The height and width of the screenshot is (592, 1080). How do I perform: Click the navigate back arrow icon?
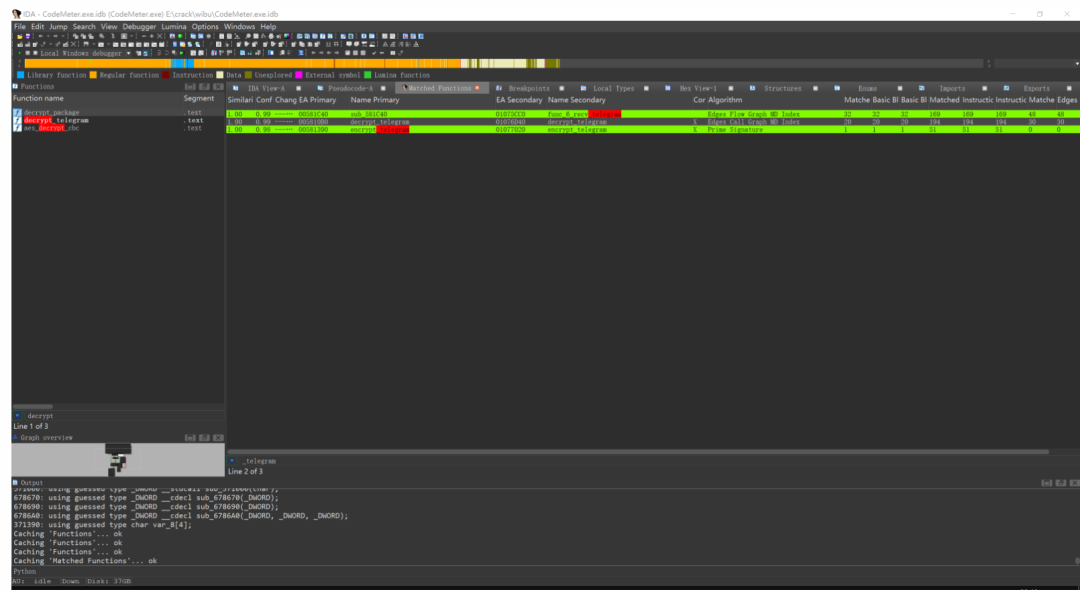[41, 37]
